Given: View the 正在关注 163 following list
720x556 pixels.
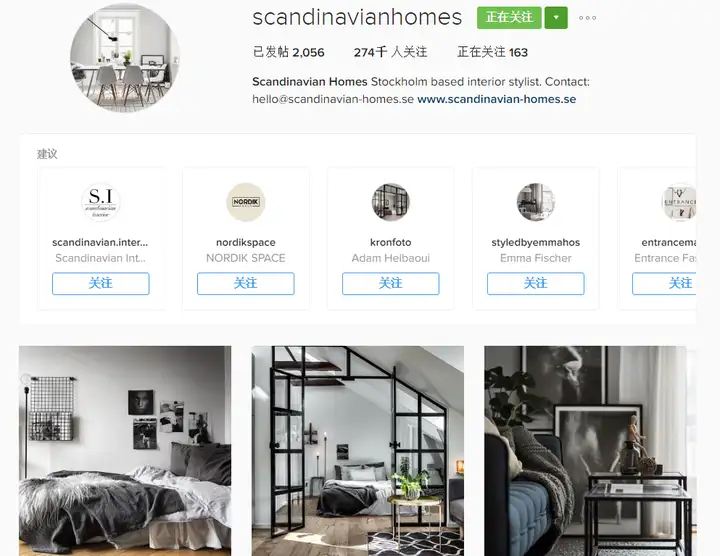Looking at the screenshot, I should point(492,52).
